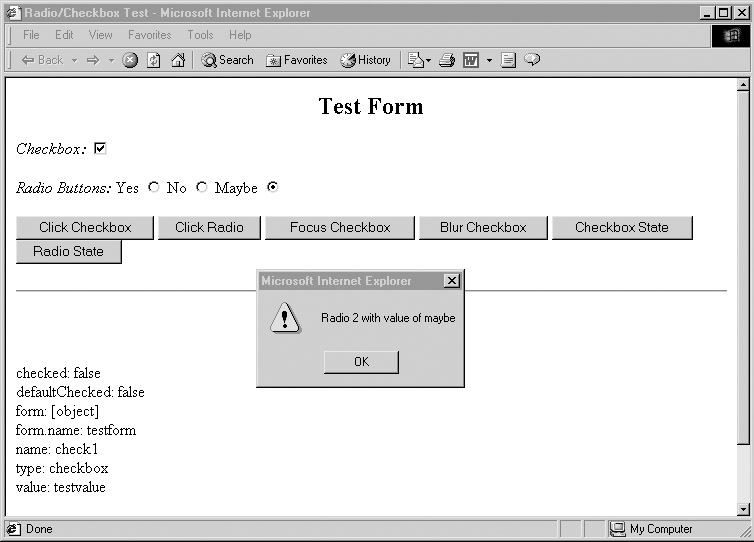Toggle the Checkbox form field

[100, 148]
